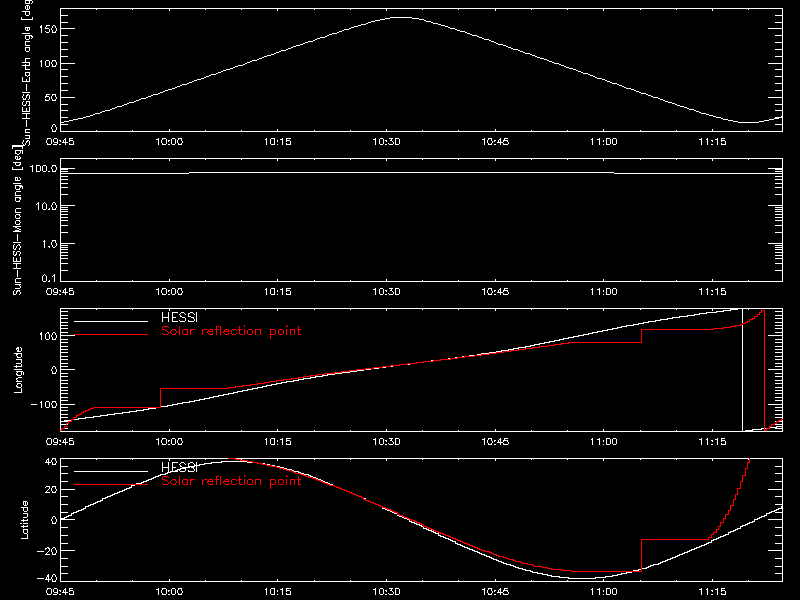Click the 100.0 tick on Moon angle axis

coord(44,169)
